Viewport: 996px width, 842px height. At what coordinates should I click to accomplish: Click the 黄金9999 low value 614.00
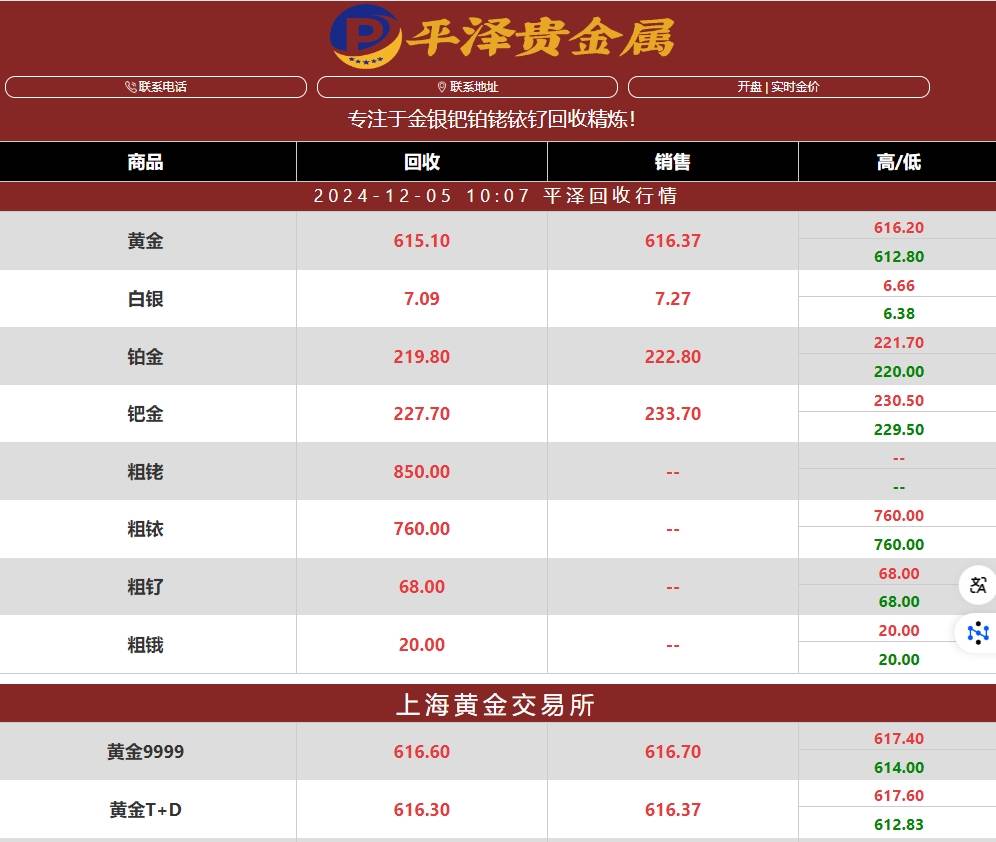(x=899, y=767)
